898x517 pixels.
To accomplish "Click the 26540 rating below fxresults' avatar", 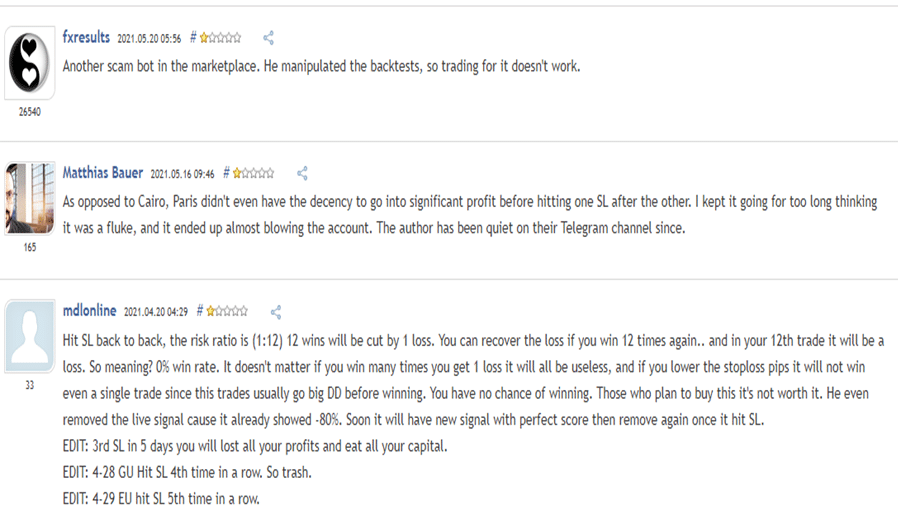I will [30, 112].
